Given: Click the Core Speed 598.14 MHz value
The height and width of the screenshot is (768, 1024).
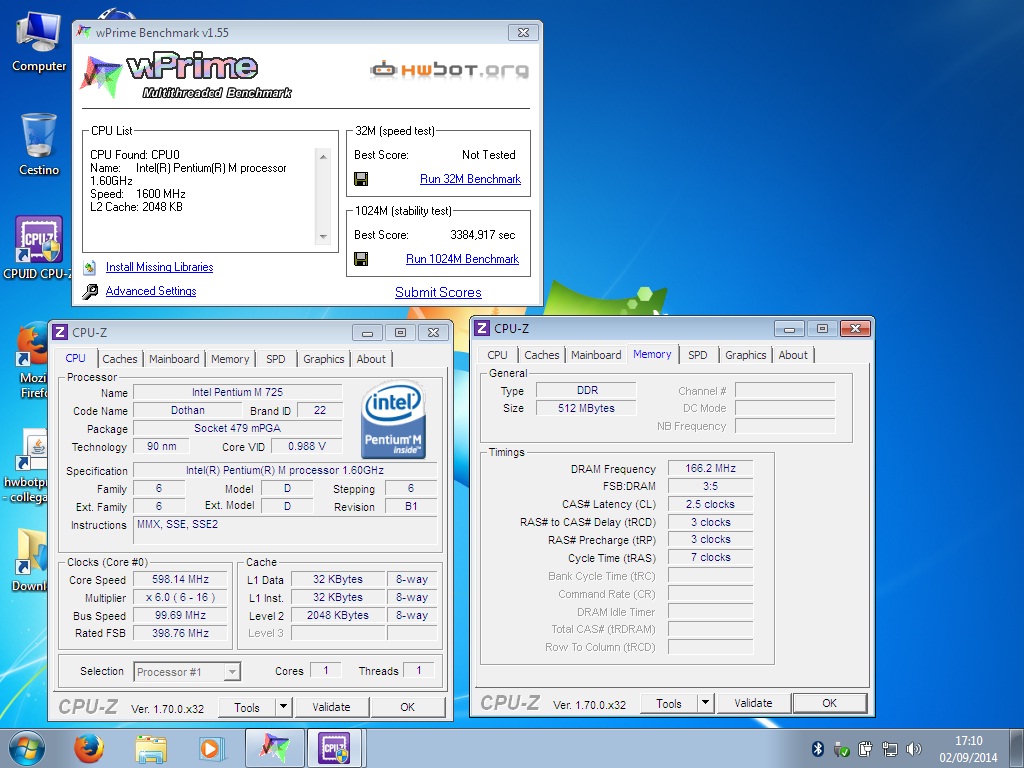Looking at the screenshot, I should [x=180, y=579].
